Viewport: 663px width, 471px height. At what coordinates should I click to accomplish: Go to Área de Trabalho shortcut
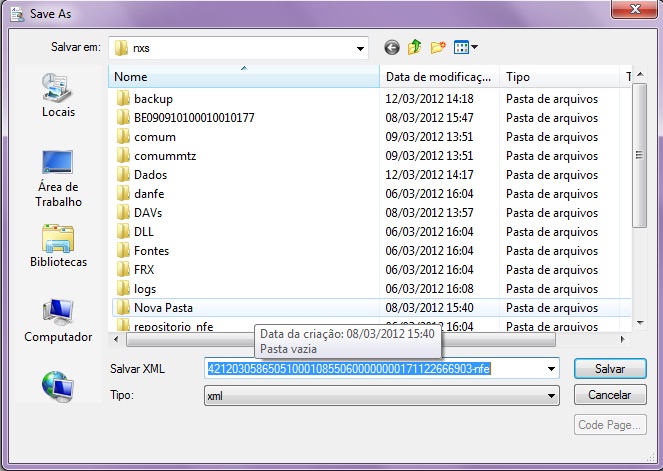58,178
